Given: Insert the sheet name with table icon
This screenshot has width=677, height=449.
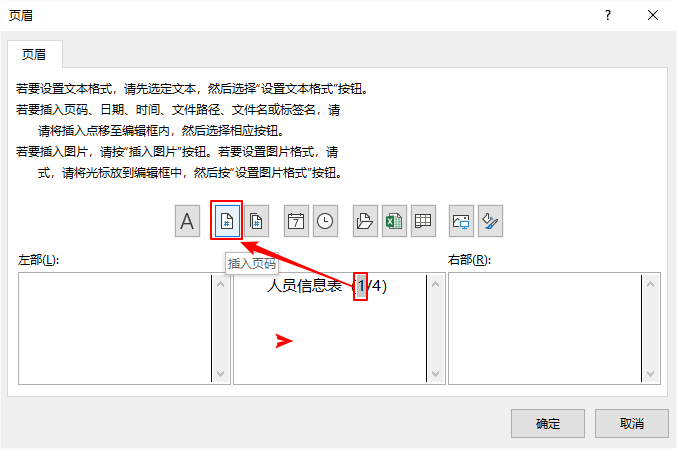Looking at the screenshot, I should (x=424, y=221).
